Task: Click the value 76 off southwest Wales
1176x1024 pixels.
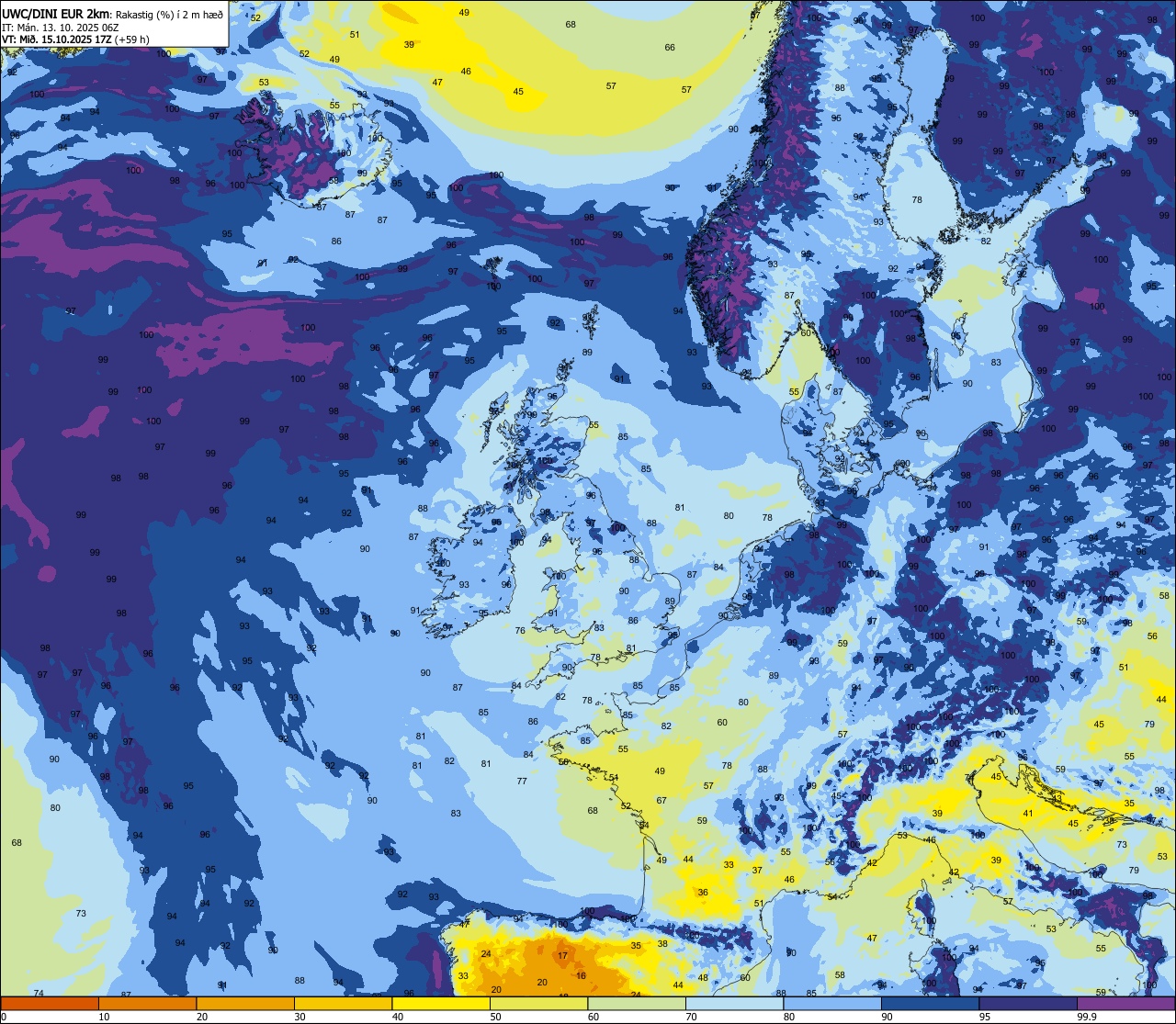Action: 521,631
